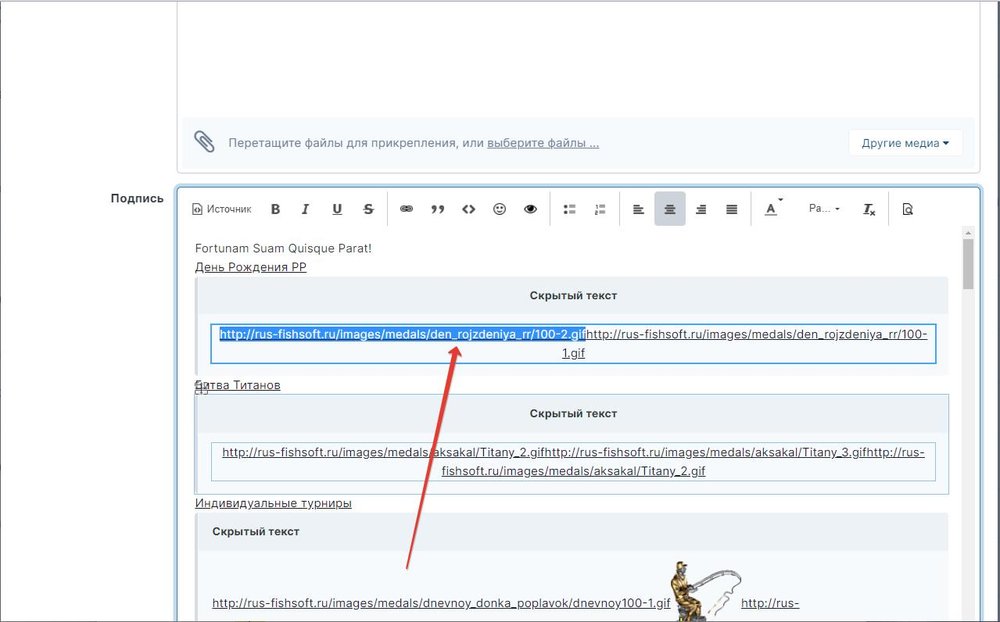The width and height of the screenshot is (1000, 622).
Task: Open the Другие медиа dropdown
Action: [x=905, y=143]
